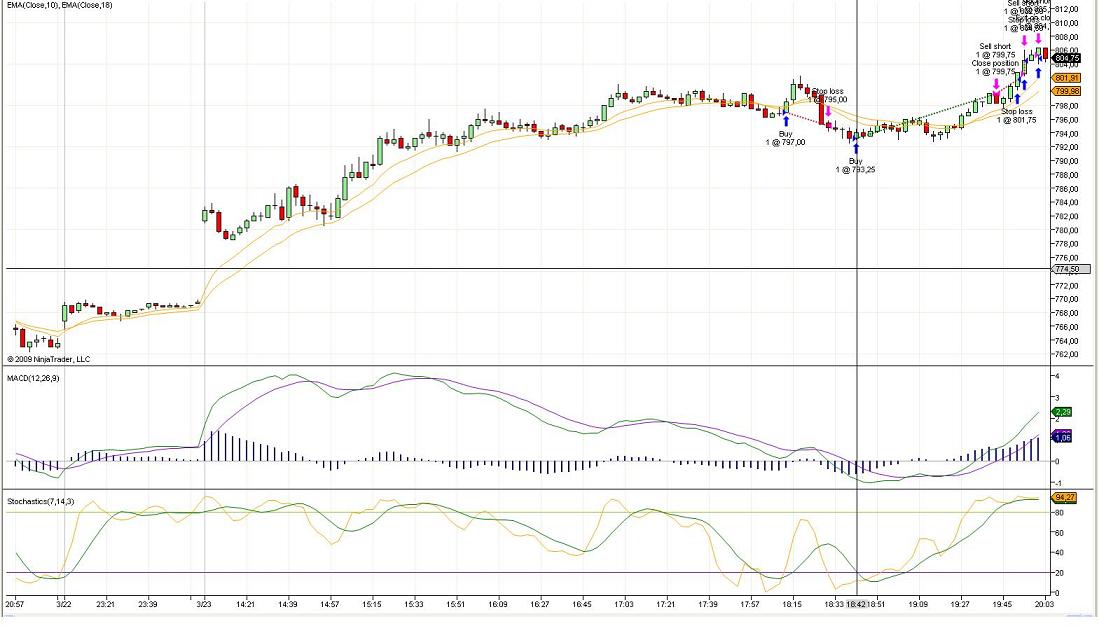The height and width of the screenshot is (626, 1099).
Task: Click the 14:57 time axis label
Action: [330, 604]
